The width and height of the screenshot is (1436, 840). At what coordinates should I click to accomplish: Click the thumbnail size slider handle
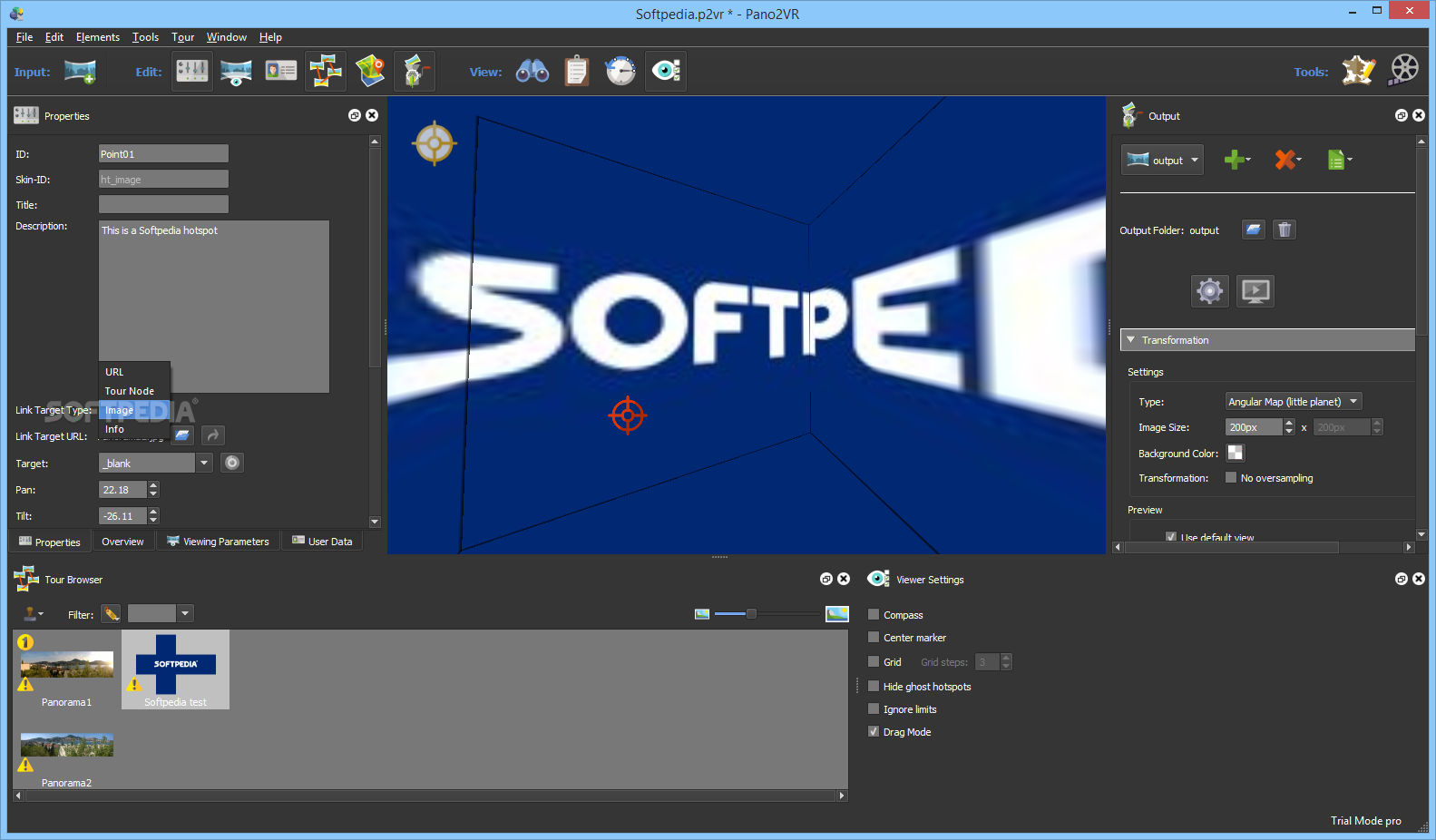[x=751, y=614]
